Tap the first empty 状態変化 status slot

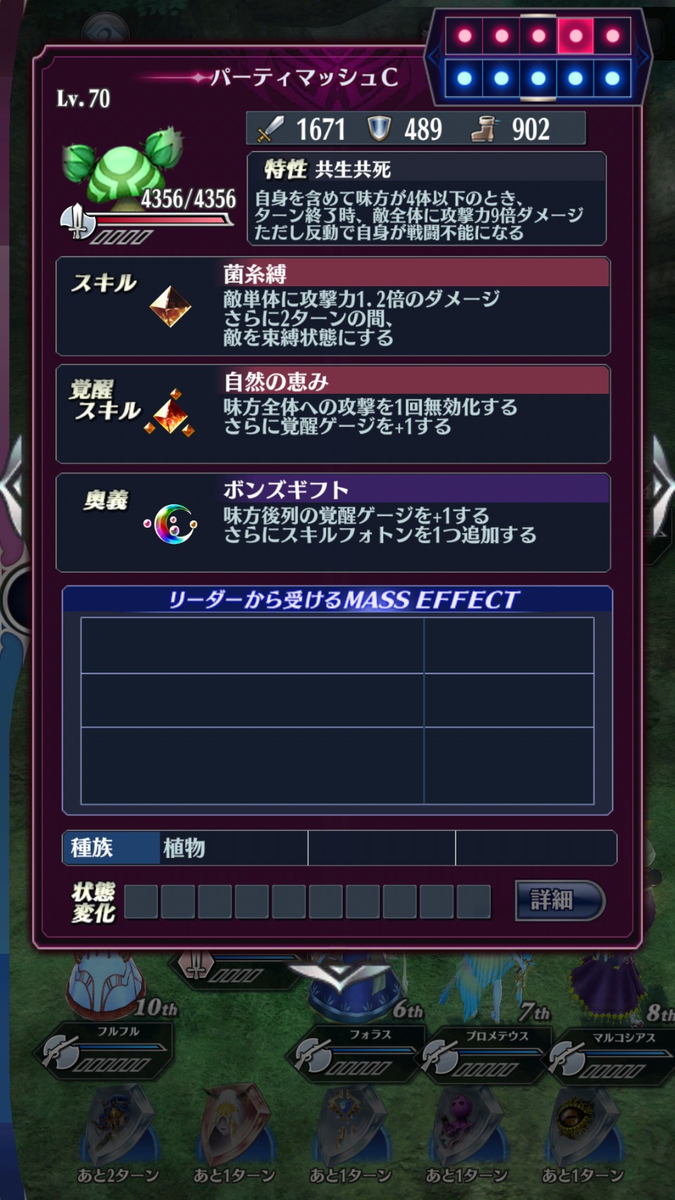pos(141,901)
